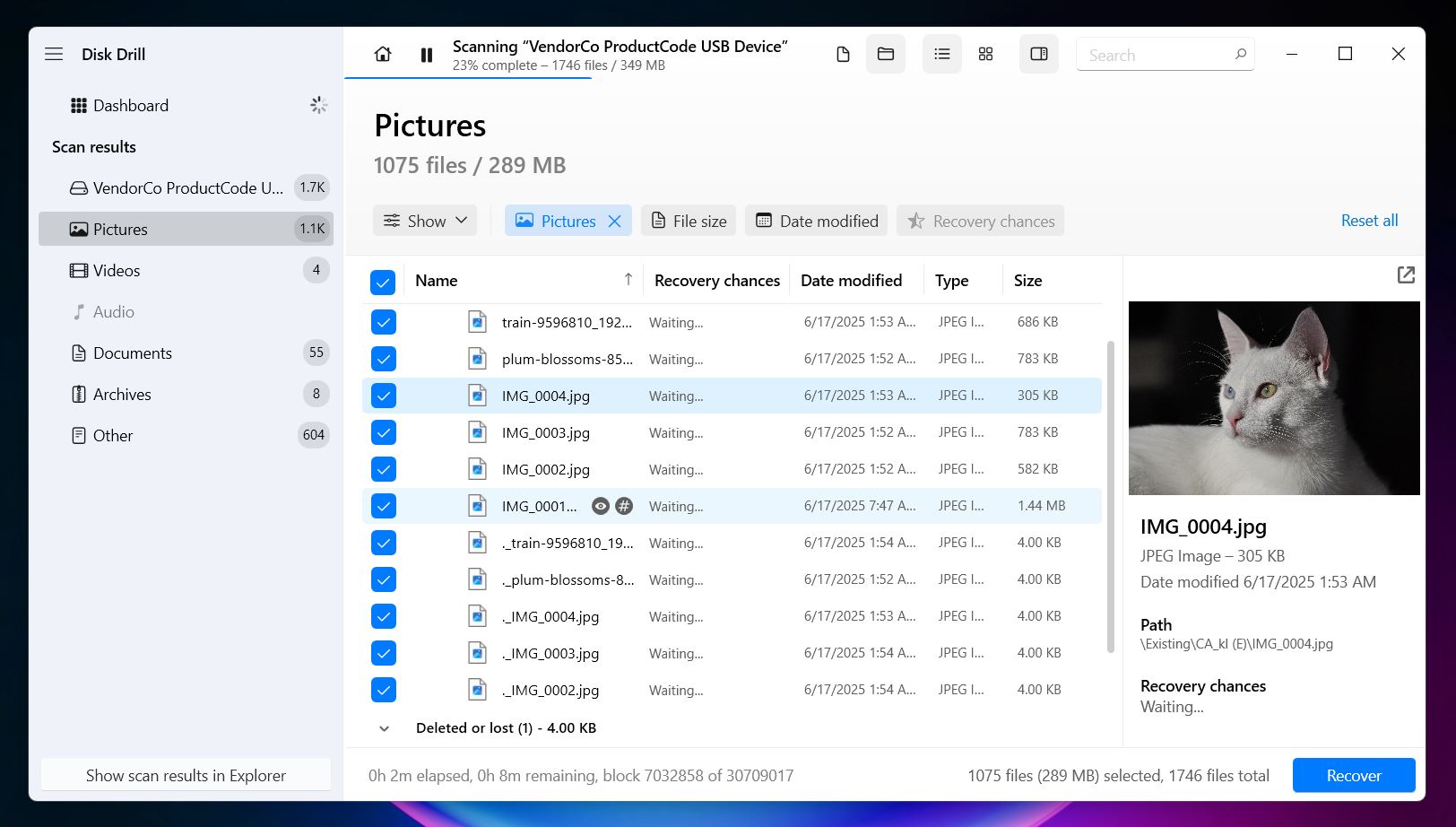Select Audio category in sidebar
The image size is (1456, 827).
(x=186, y=311)
